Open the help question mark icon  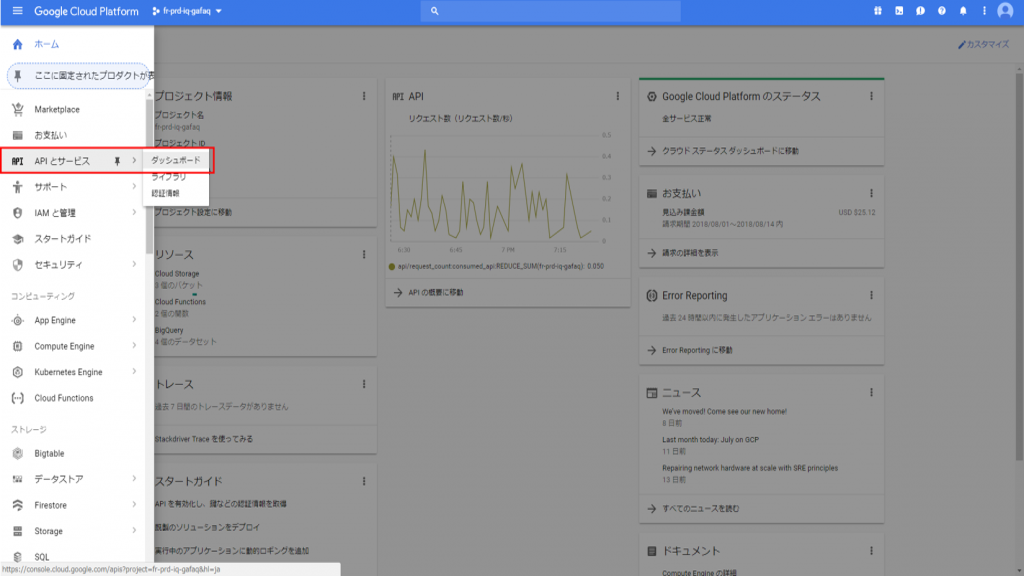pos(941,11)
